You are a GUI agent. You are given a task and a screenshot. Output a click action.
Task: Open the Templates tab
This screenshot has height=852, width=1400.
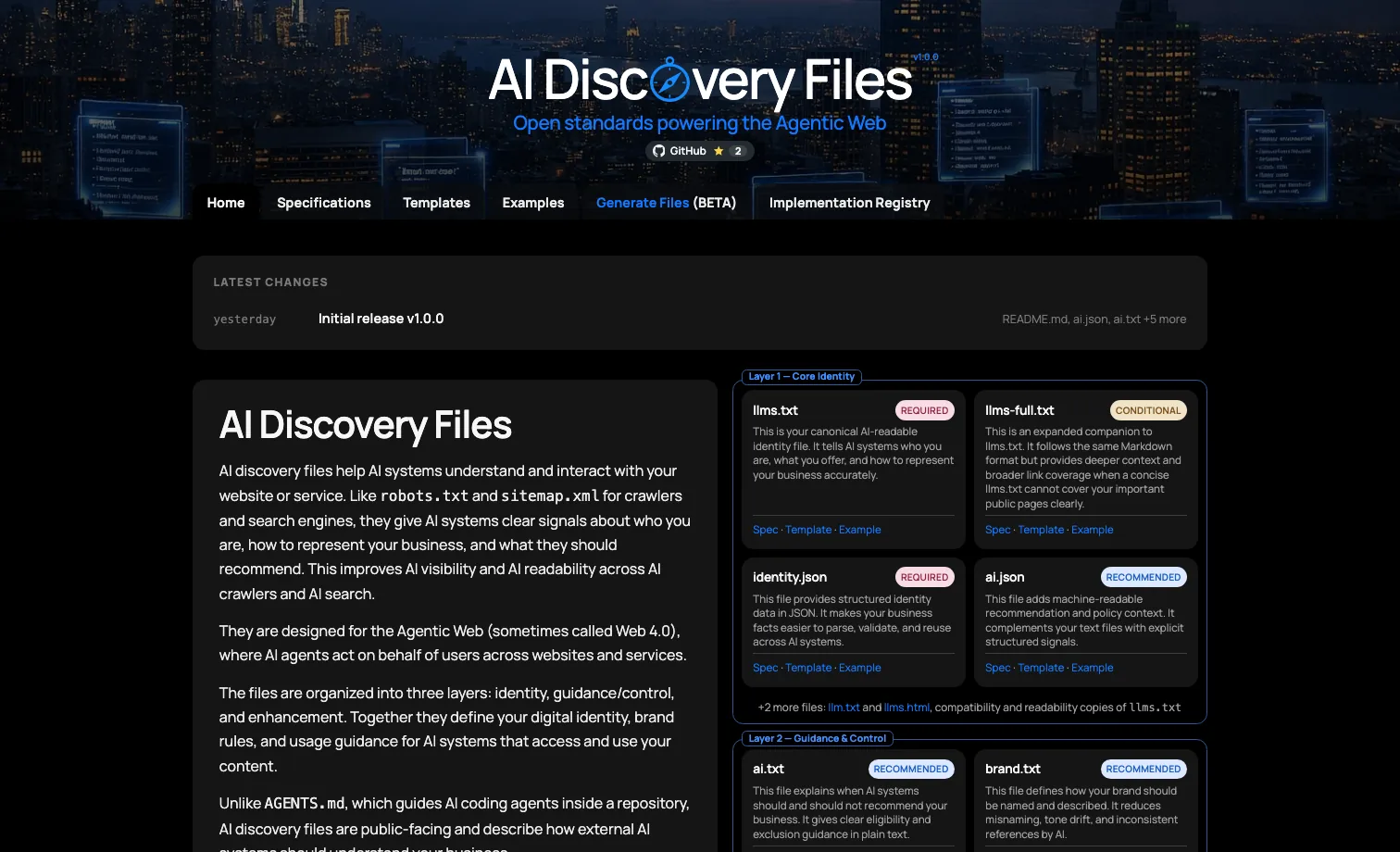pyautogui.click(x=436, y=202)
